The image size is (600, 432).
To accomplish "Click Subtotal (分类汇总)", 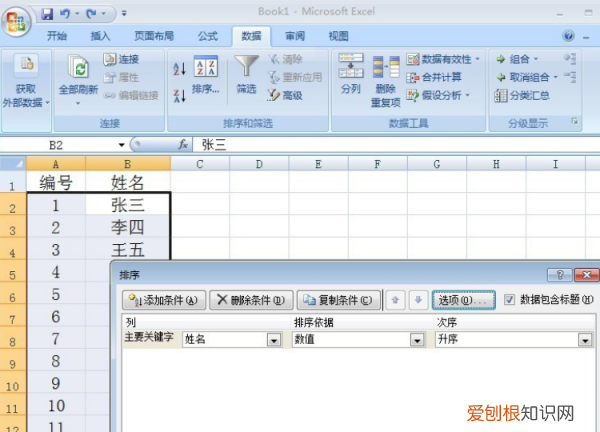I will click(x=522, y=95).
